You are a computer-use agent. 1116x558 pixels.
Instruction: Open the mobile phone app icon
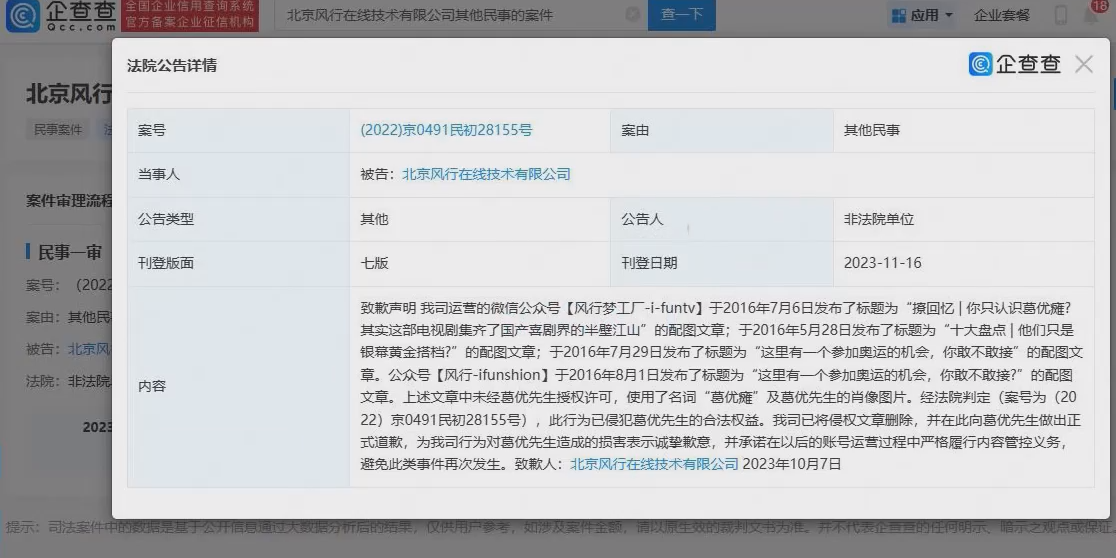tap(1061, 15)
